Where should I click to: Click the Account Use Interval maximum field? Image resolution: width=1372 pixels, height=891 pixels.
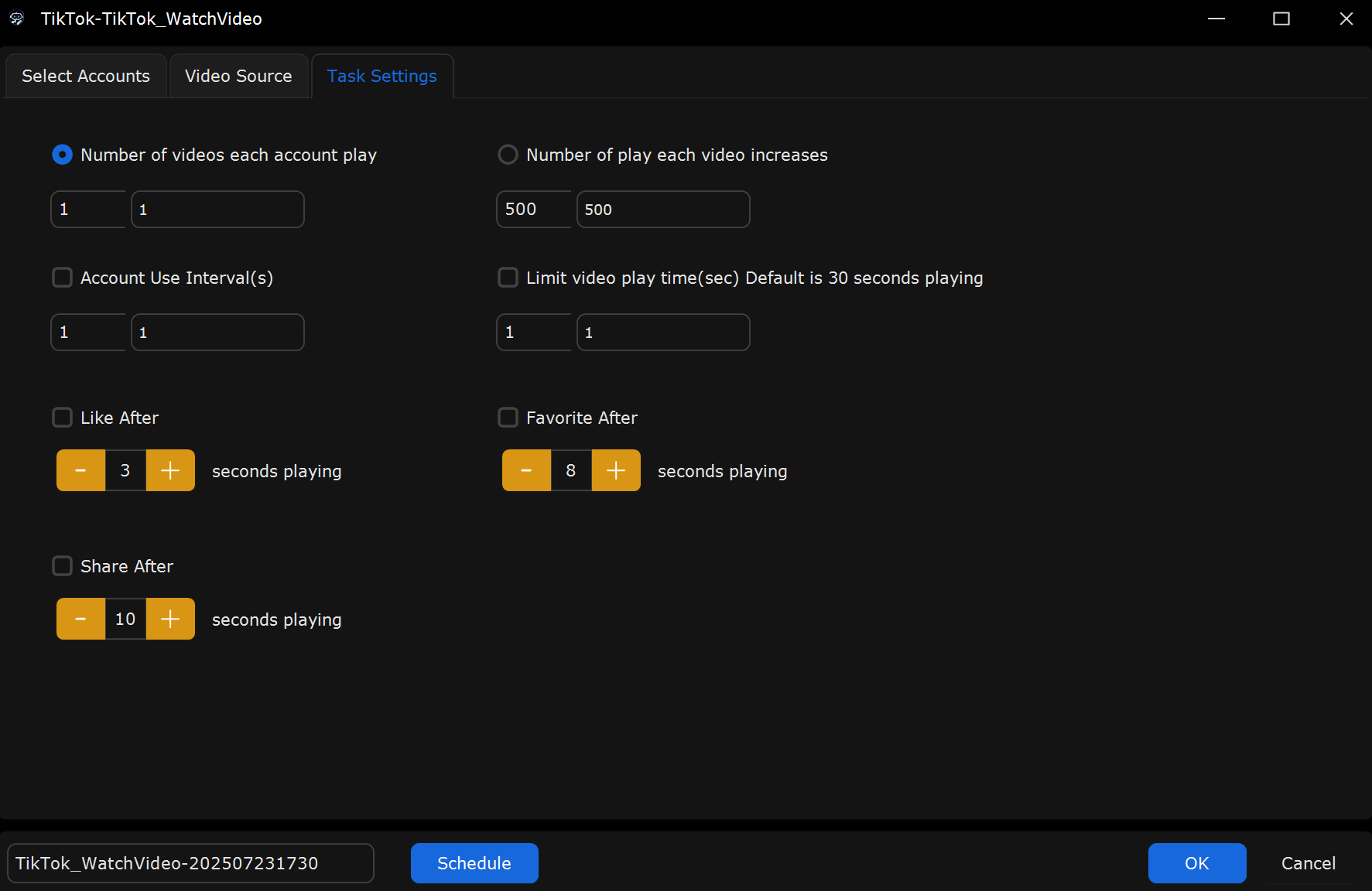coord(217,333)
